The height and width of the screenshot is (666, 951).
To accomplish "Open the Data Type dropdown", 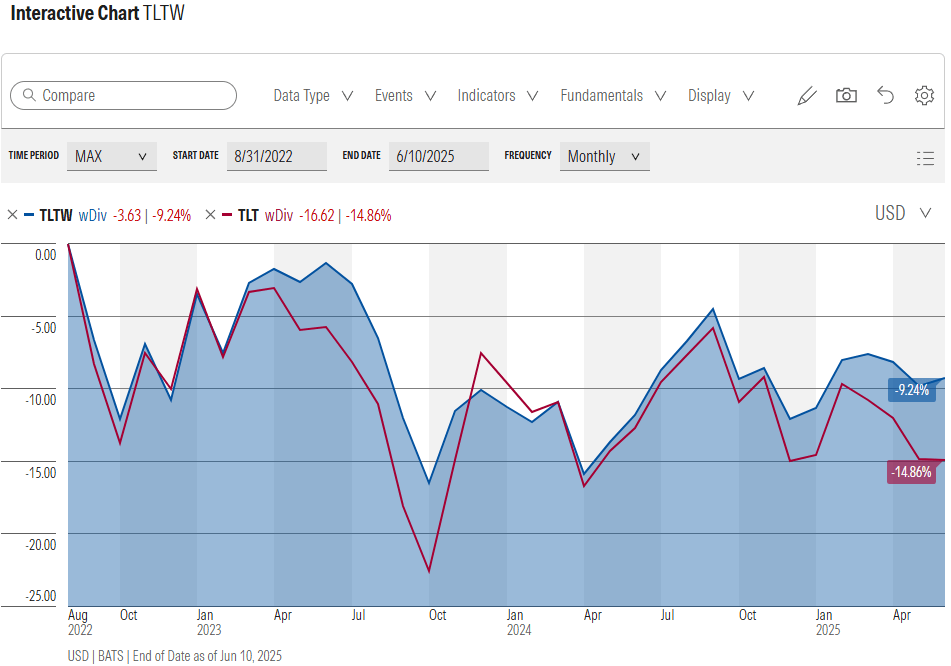I will point(312,95).
